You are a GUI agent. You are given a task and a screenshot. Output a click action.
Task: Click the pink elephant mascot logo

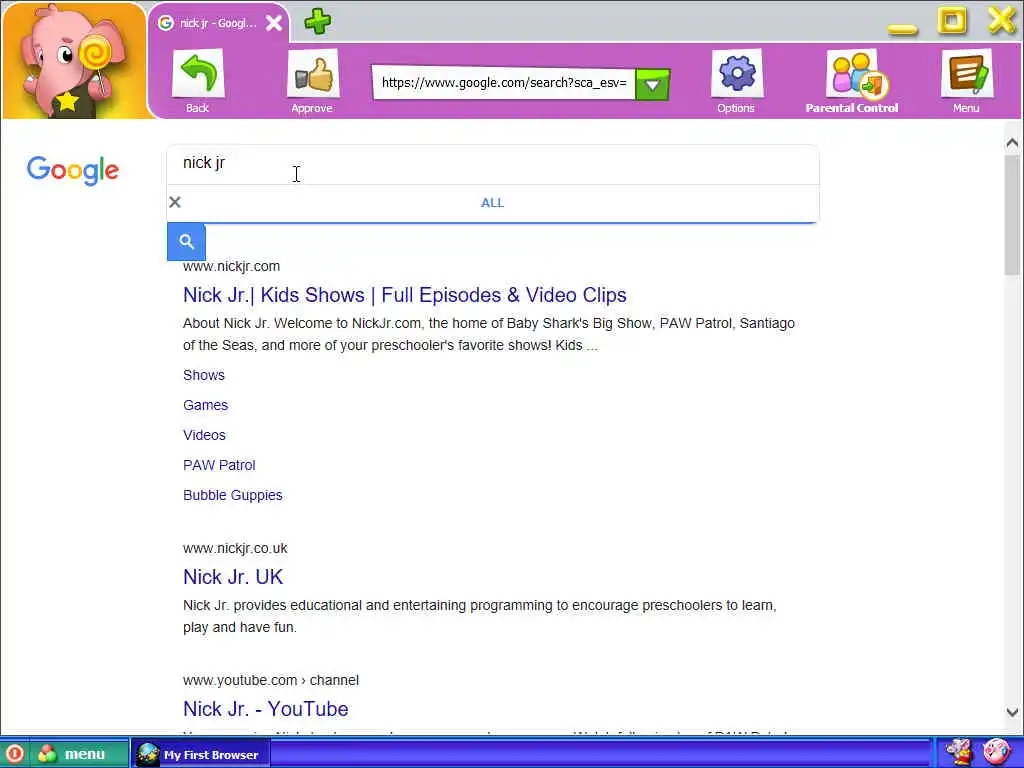74,63
